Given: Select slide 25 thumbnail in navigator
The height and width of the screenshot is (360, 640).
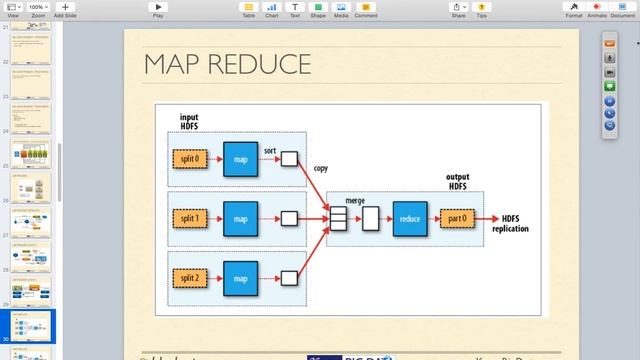Looking at the screenshot, I should point(31,153).
